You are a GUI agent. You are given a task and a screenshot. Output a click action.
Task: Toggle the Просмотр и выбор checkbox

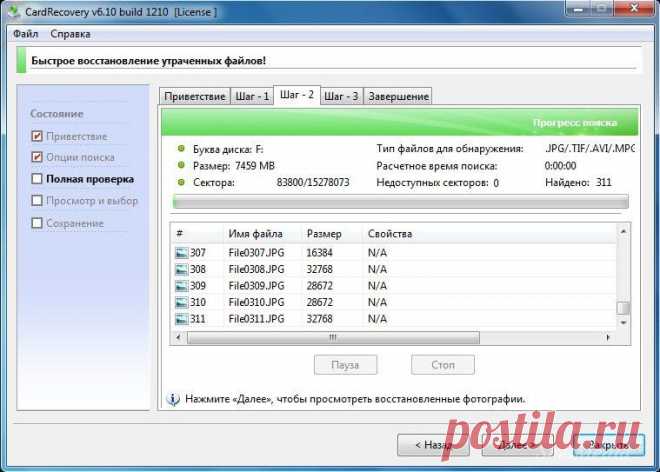pyautogui.click(x=37, y=200)
